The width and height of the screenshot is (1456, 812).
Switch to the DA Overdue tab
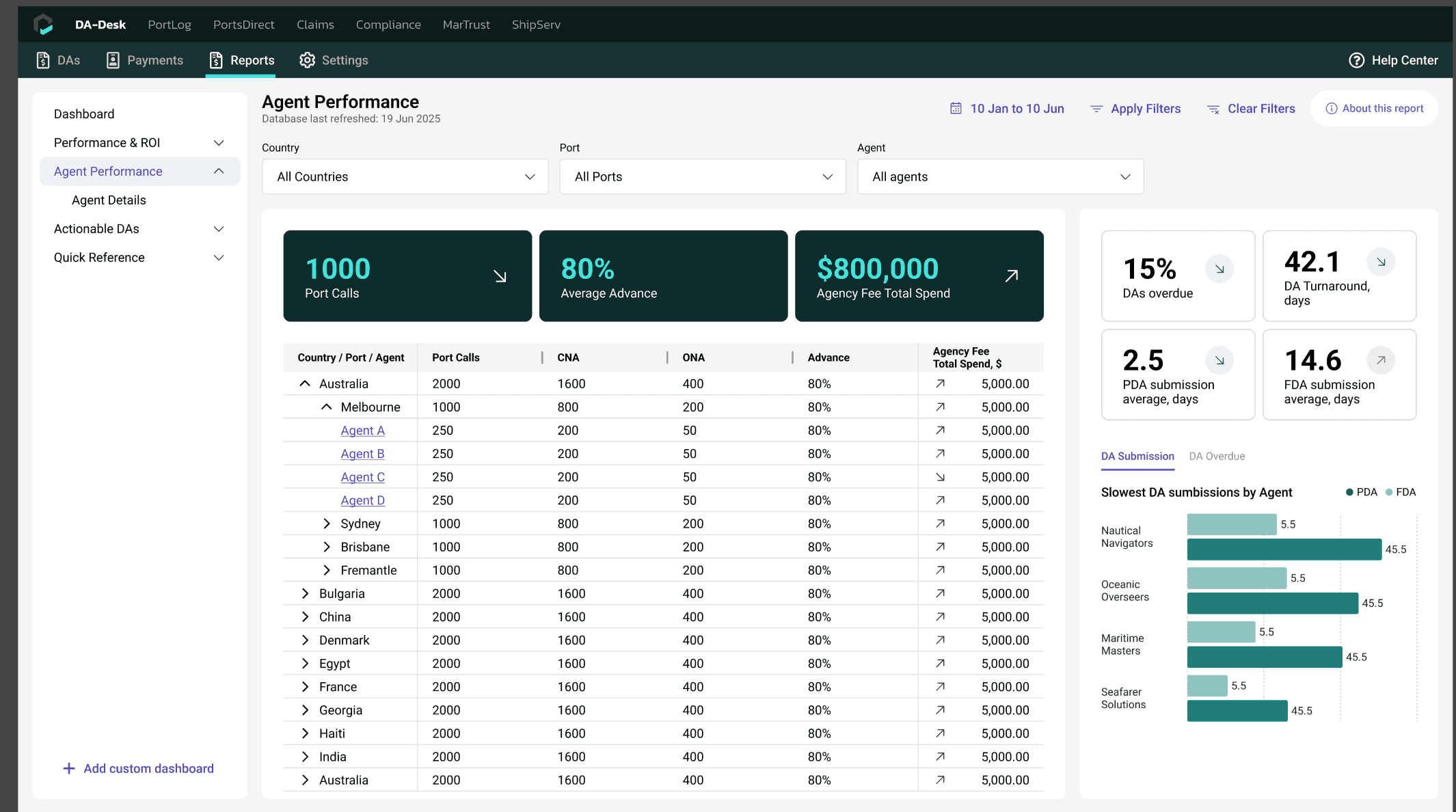[1216, 456]
